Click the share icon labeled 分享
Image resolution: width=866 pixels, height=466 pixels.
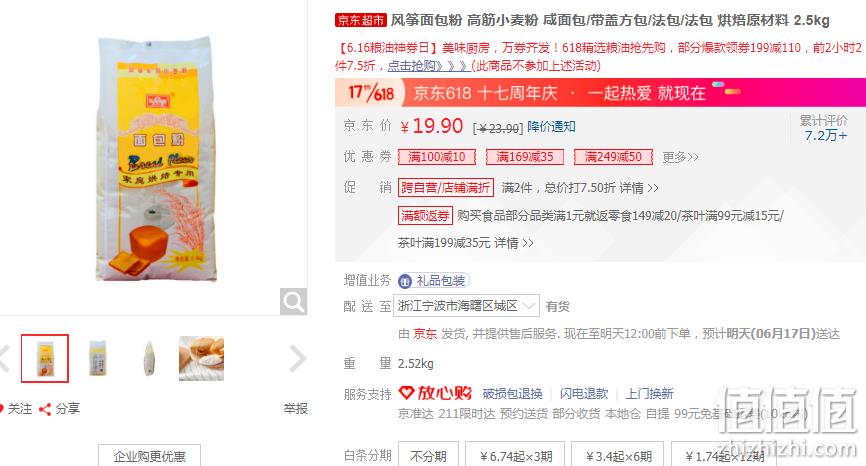click(45, 409)
